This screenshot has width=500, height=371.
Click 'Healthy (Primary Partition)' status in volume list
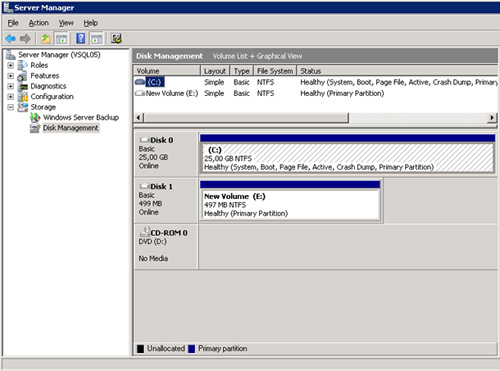(x=342, y=93)
